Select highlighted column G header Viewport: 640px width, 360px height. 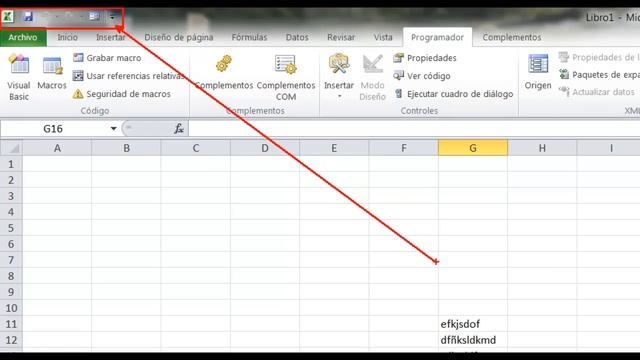pyautogui.click(x=473, y=148)
